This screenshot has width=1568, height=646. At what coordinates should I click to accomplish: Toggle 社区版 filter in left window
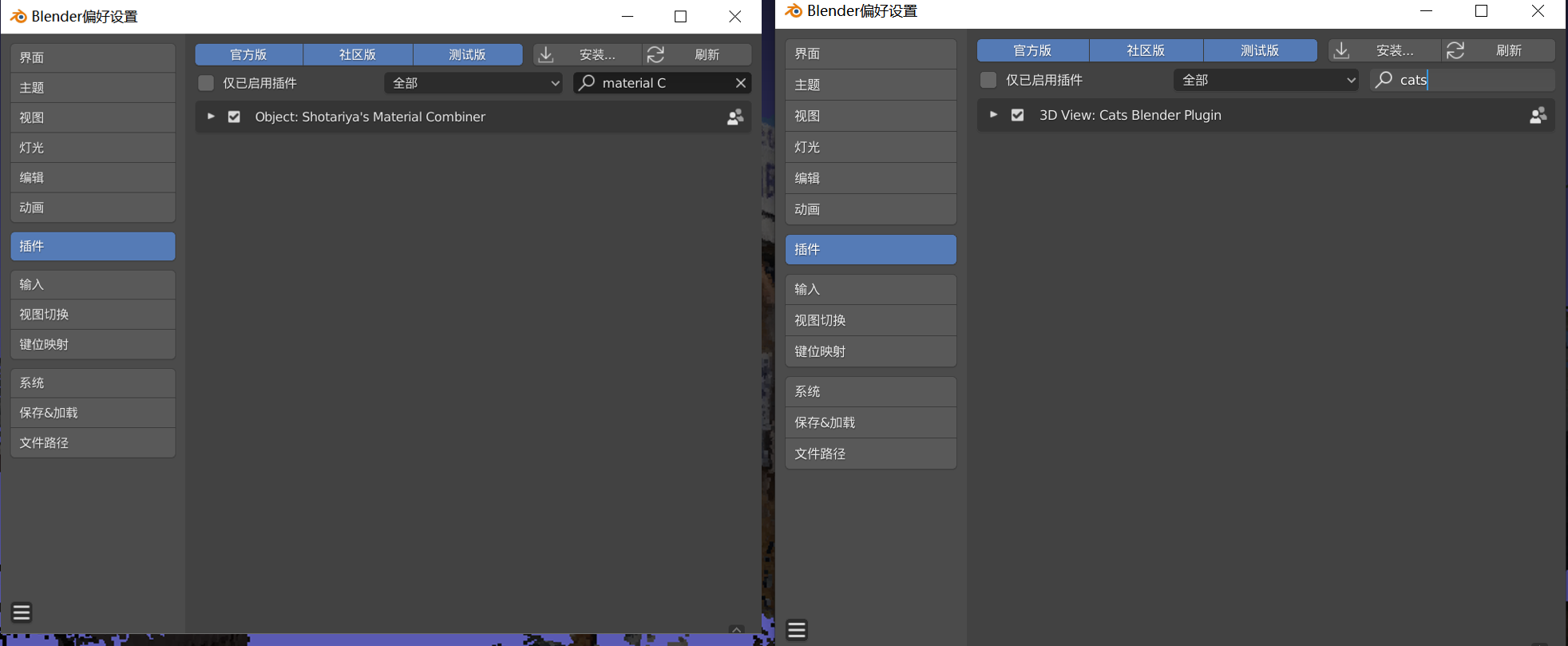pyautogui.click(x=358, y=54)
